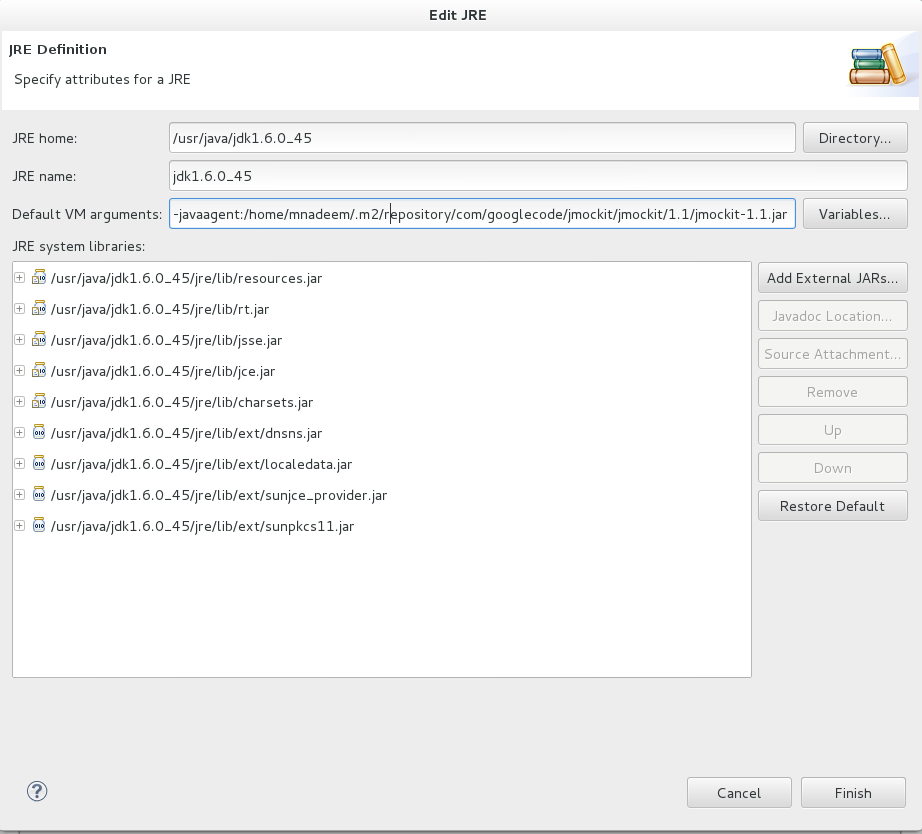Click Add External JARs... button
The height and width of the screenshot is (834, 922).
(832, 278)
